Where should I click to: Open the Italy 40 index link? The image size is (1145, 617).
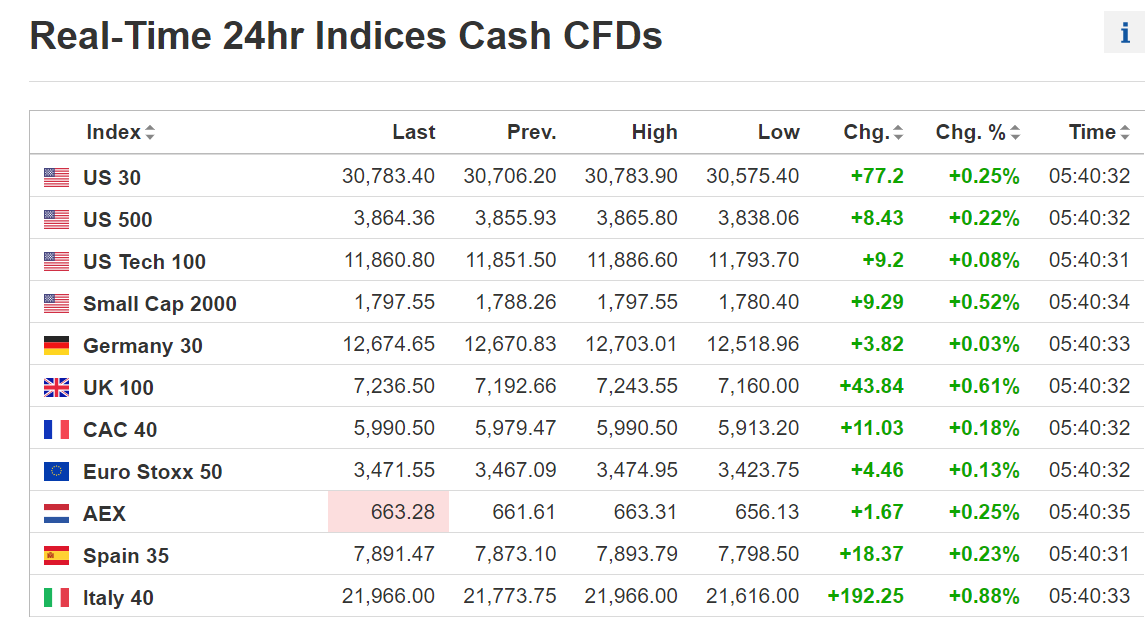[x=118, y=598]
